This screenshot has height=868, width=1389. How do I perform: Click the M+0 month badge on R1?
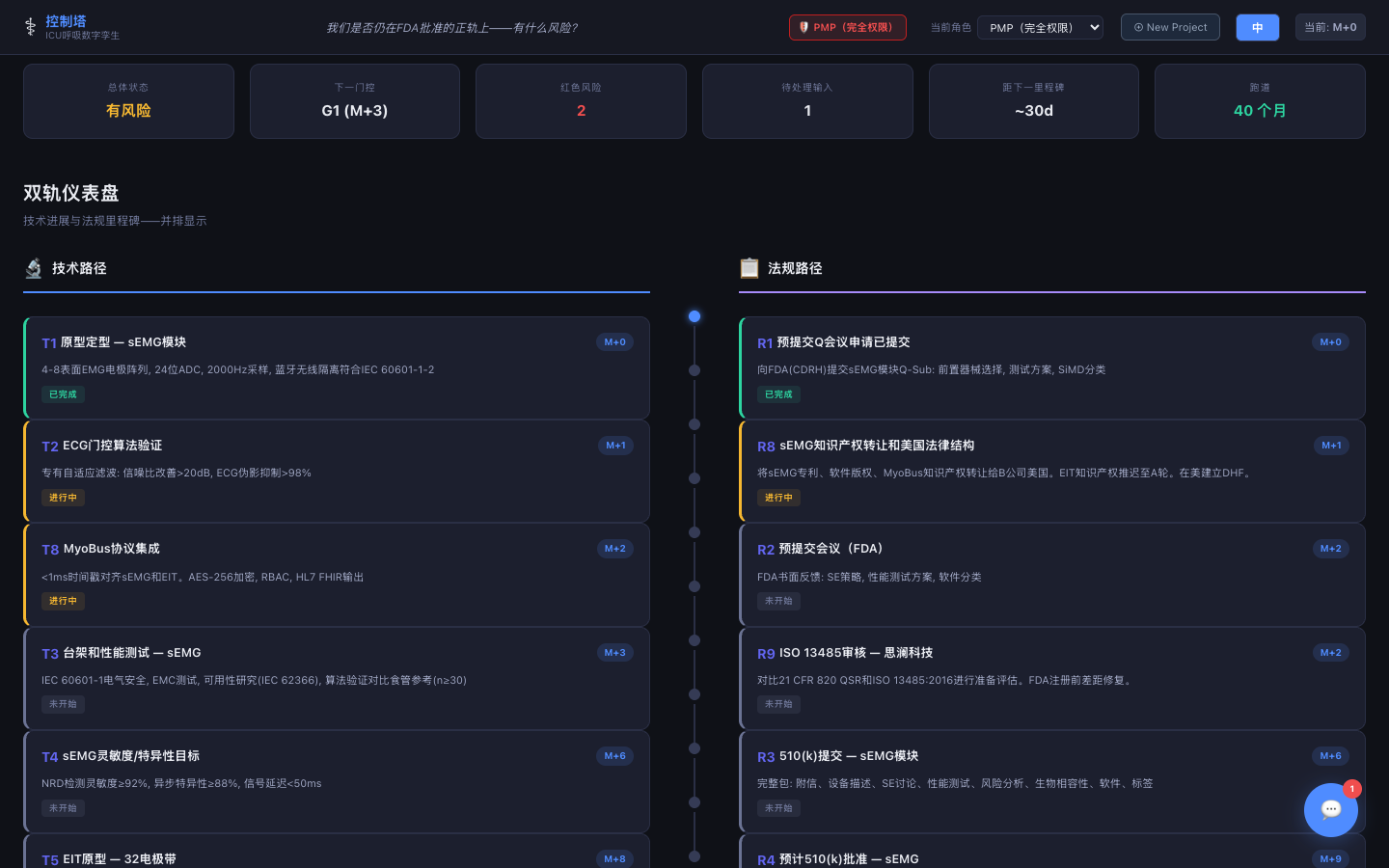[1331, 342]
